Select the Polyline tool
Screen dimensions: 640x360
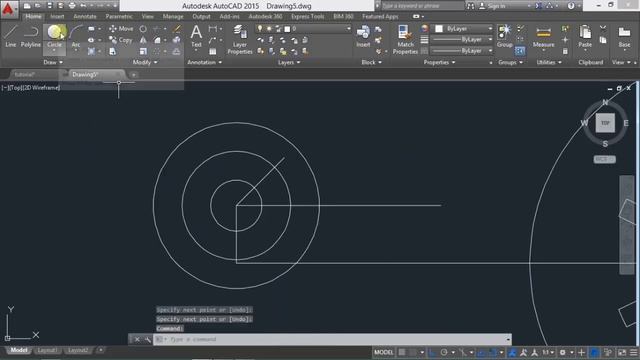(31, 36)
